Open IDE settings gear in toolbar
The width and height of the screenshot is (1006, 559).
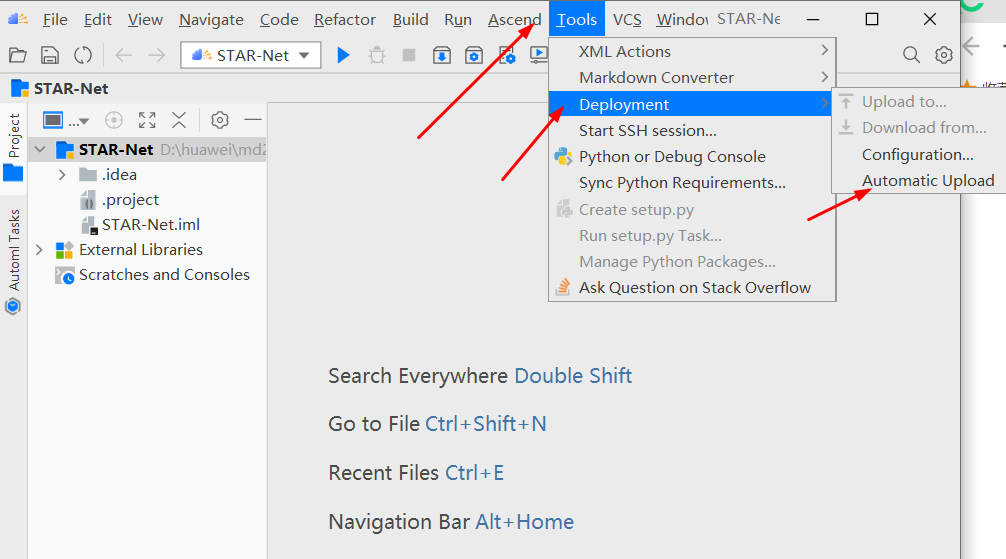tap(944, 56)
